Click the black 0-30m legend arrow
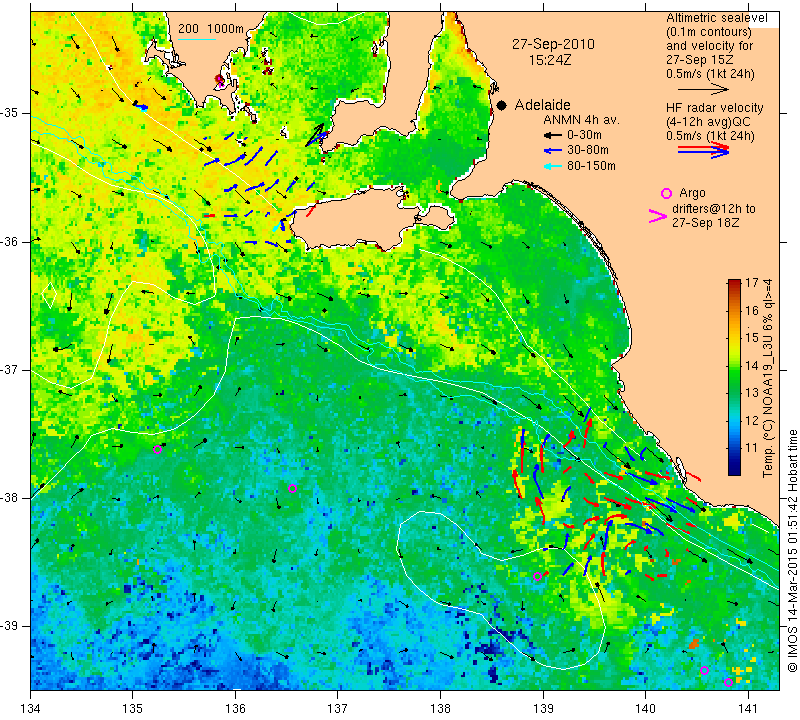The height and width of the screenshot is (720, 800). pyautogui.click(x=552, y=136)
